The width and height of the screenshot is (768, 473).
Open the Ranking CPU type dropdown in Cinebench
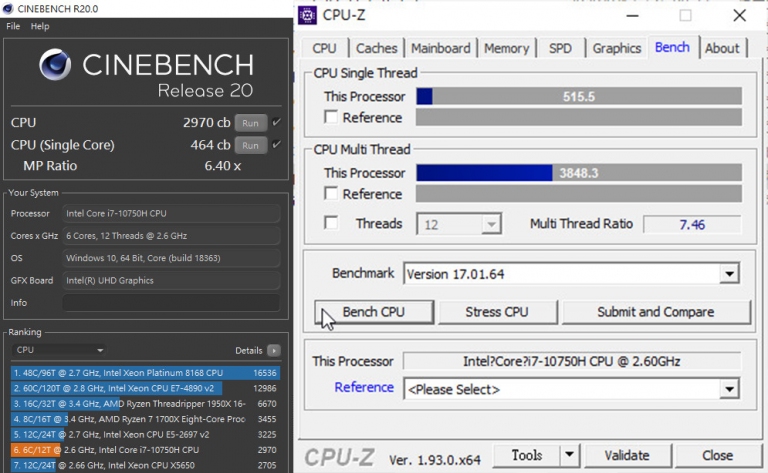click(x=59, y=350)
